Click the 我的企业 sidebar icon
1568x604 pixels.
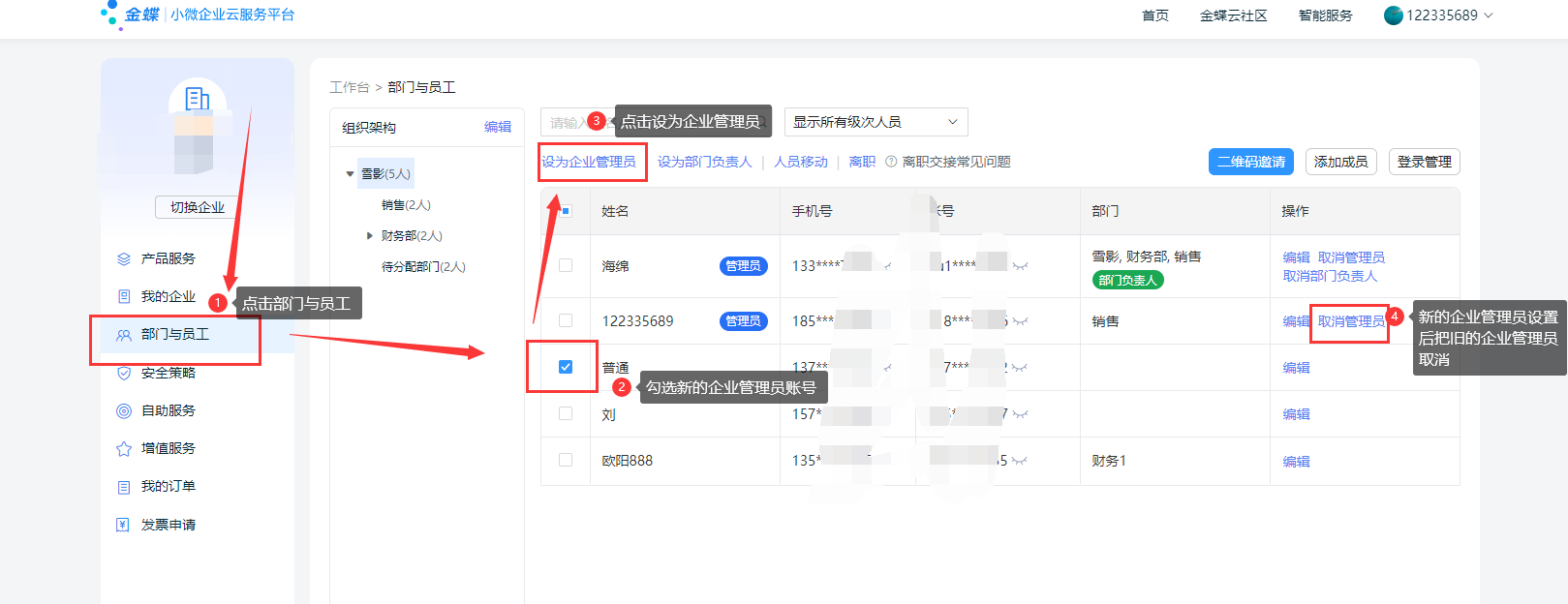point(123,296)
